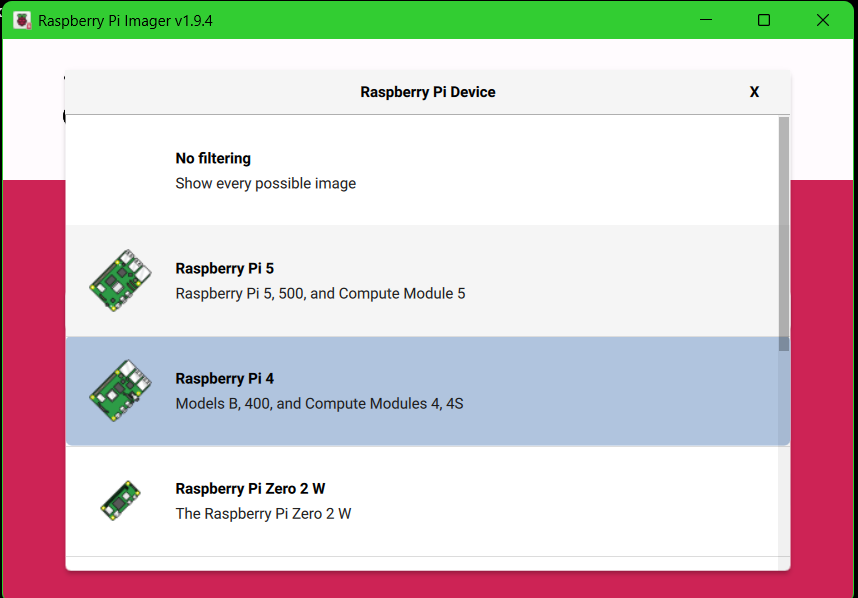Pick the Raspberry Pi Zero 2 W title
The image size is (858, 598).
(x=250, y=489)
